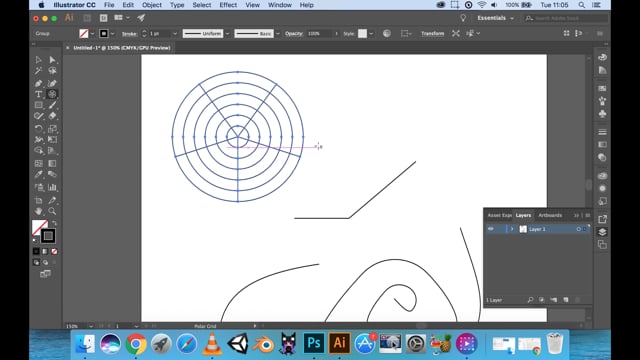Open Essentials workspace switcher
This screenshot has width=640, height=360.
click(496, 18)
